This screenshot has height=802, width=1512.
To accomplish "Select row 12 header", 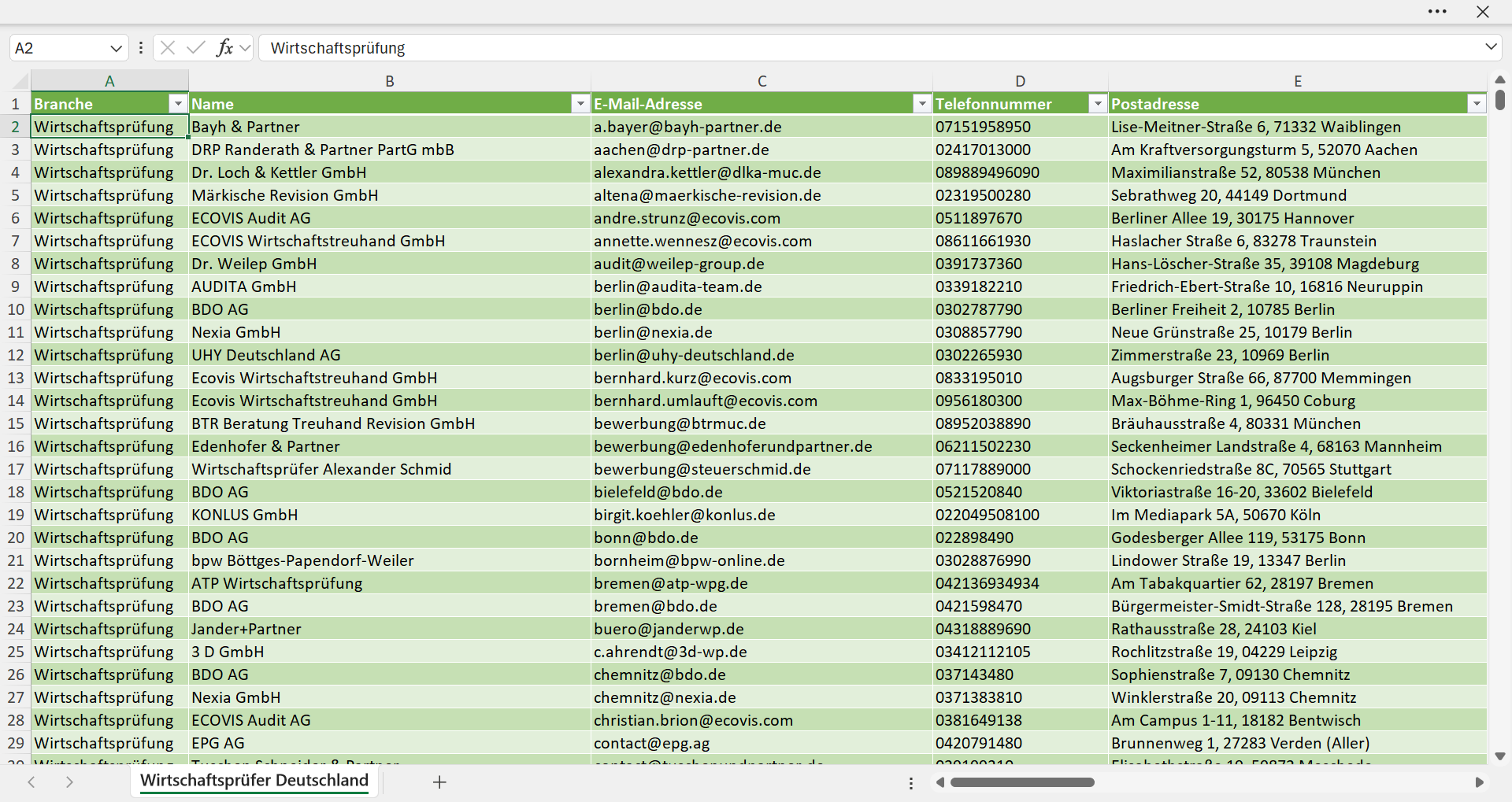I will point(15,355).
